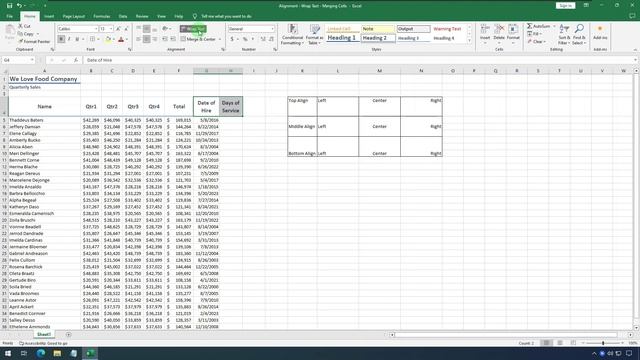Click the Copy command icon
The image size is (640, 360).
[21, 34]
